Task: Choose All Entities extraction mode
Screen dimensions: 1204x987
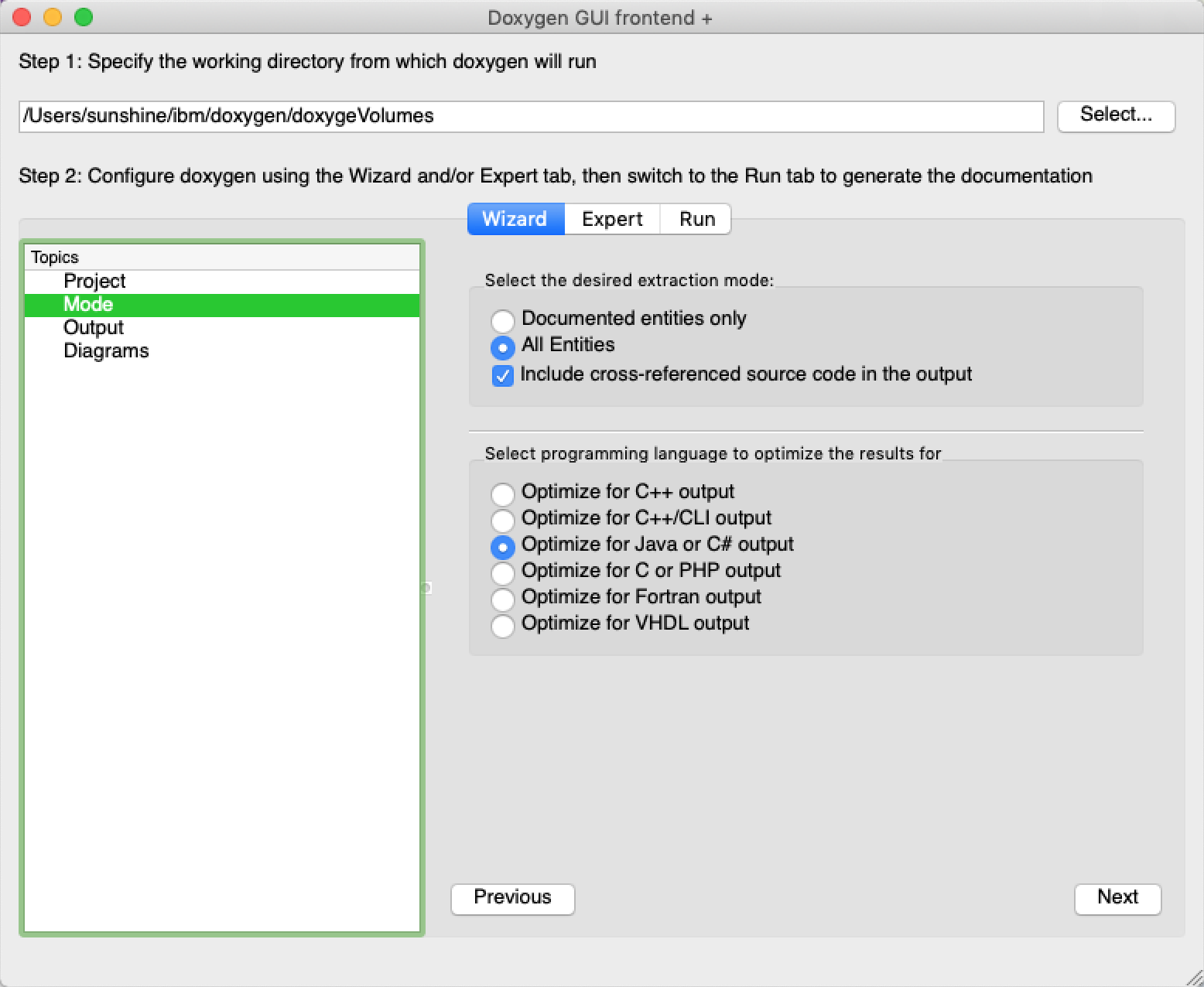Action: click(503, 347)
